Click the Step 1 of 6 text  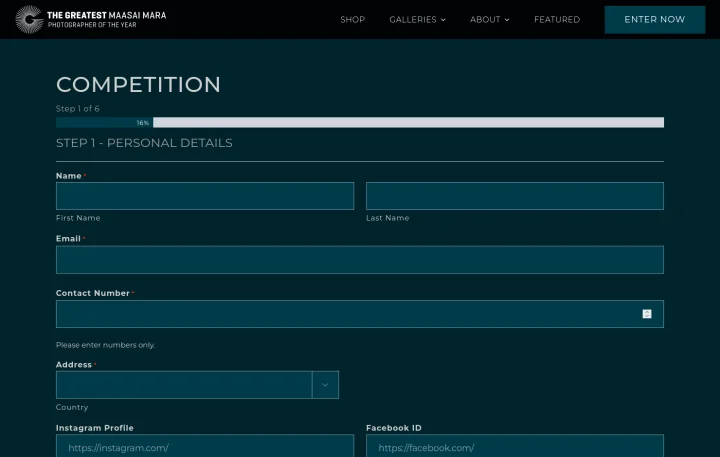pyautogui.click(x=78, y=108)
